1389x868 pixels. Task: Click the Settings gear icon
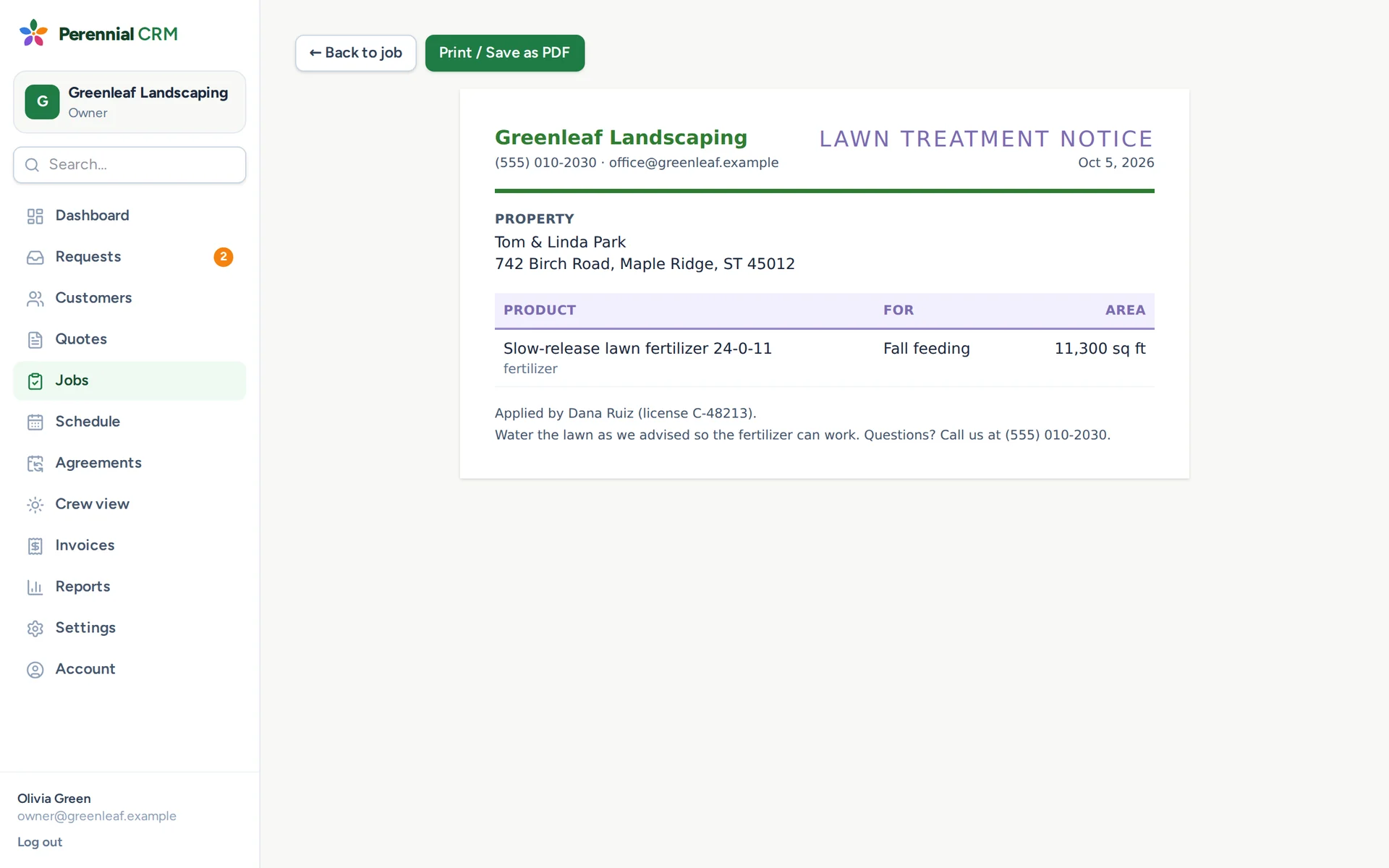(35, 629)
